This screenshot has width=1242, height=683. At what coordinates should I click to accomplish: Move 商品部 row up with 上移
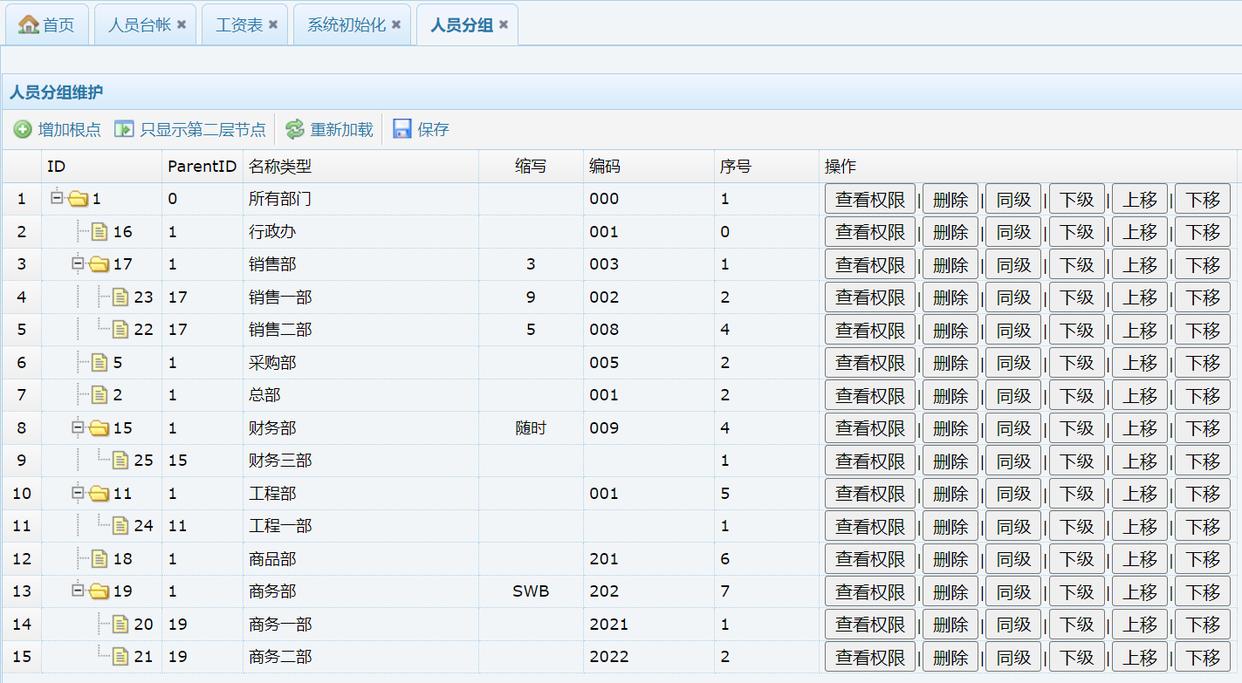coord(1139,559)
